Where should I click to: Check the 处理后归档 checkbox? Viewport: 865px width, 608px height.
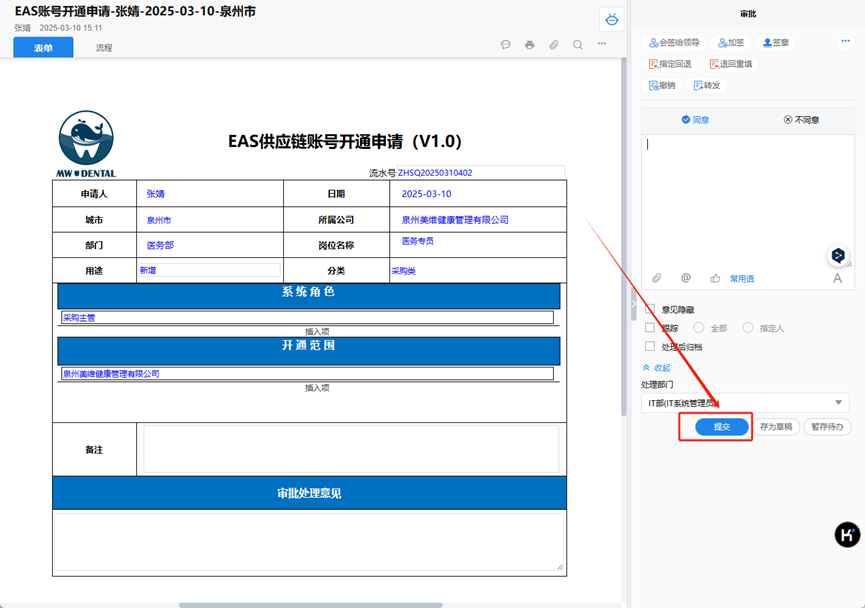click(650, 347)
